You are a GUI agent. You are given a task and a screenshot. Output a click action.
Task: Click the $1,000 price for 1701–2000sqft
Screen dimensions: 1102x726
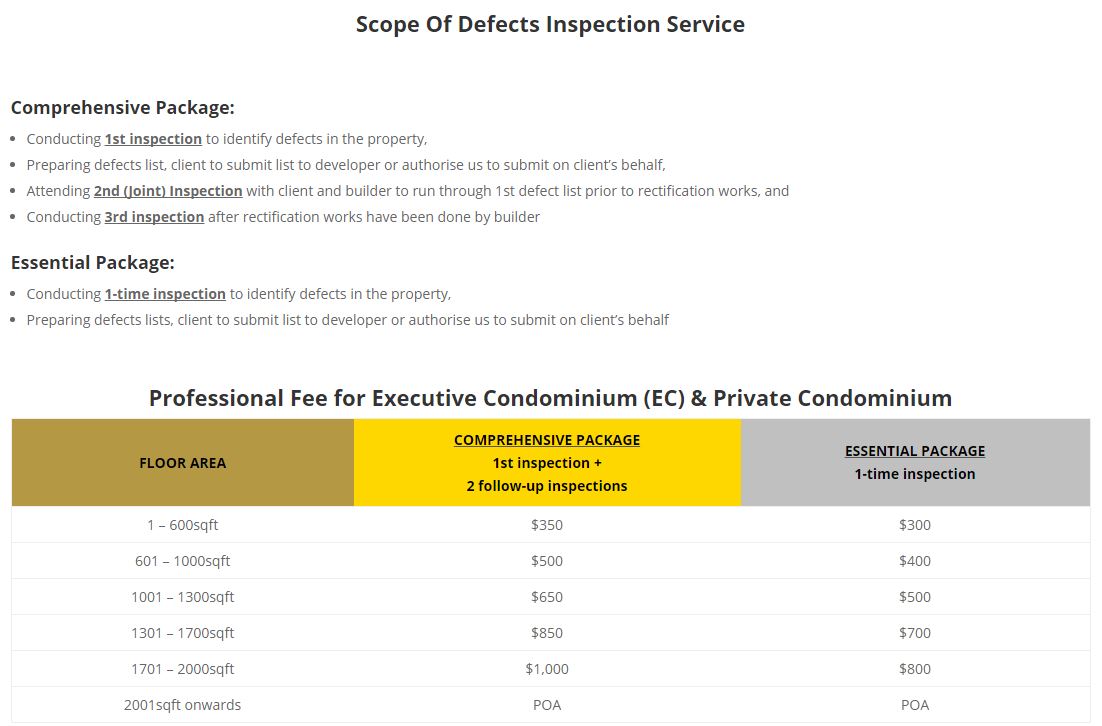point(547,669)
